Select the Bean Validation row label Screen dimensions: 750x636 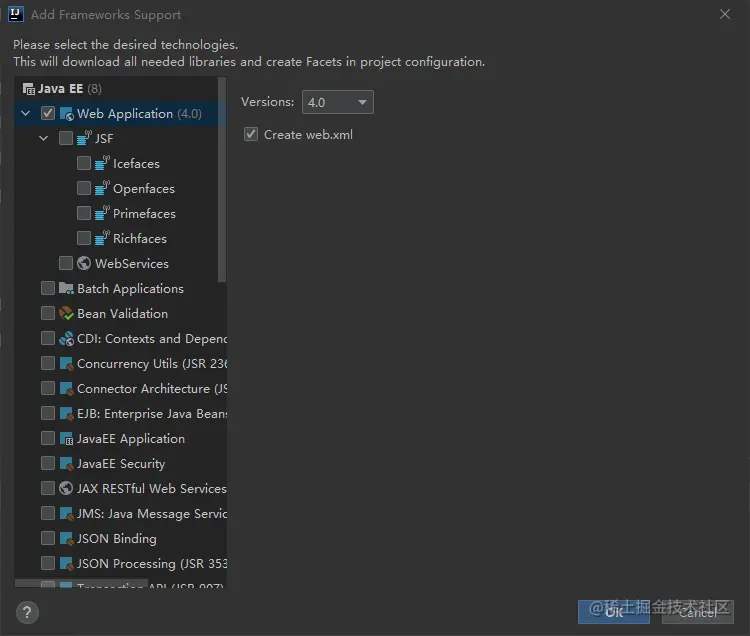click(122, 314)
